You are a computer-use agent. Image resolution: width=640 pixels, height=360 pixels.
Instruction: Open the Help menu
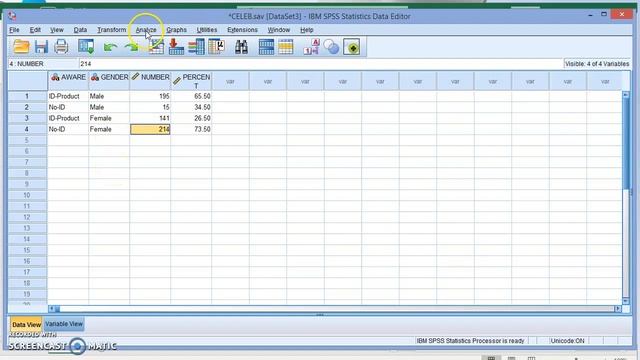(307, 30)
